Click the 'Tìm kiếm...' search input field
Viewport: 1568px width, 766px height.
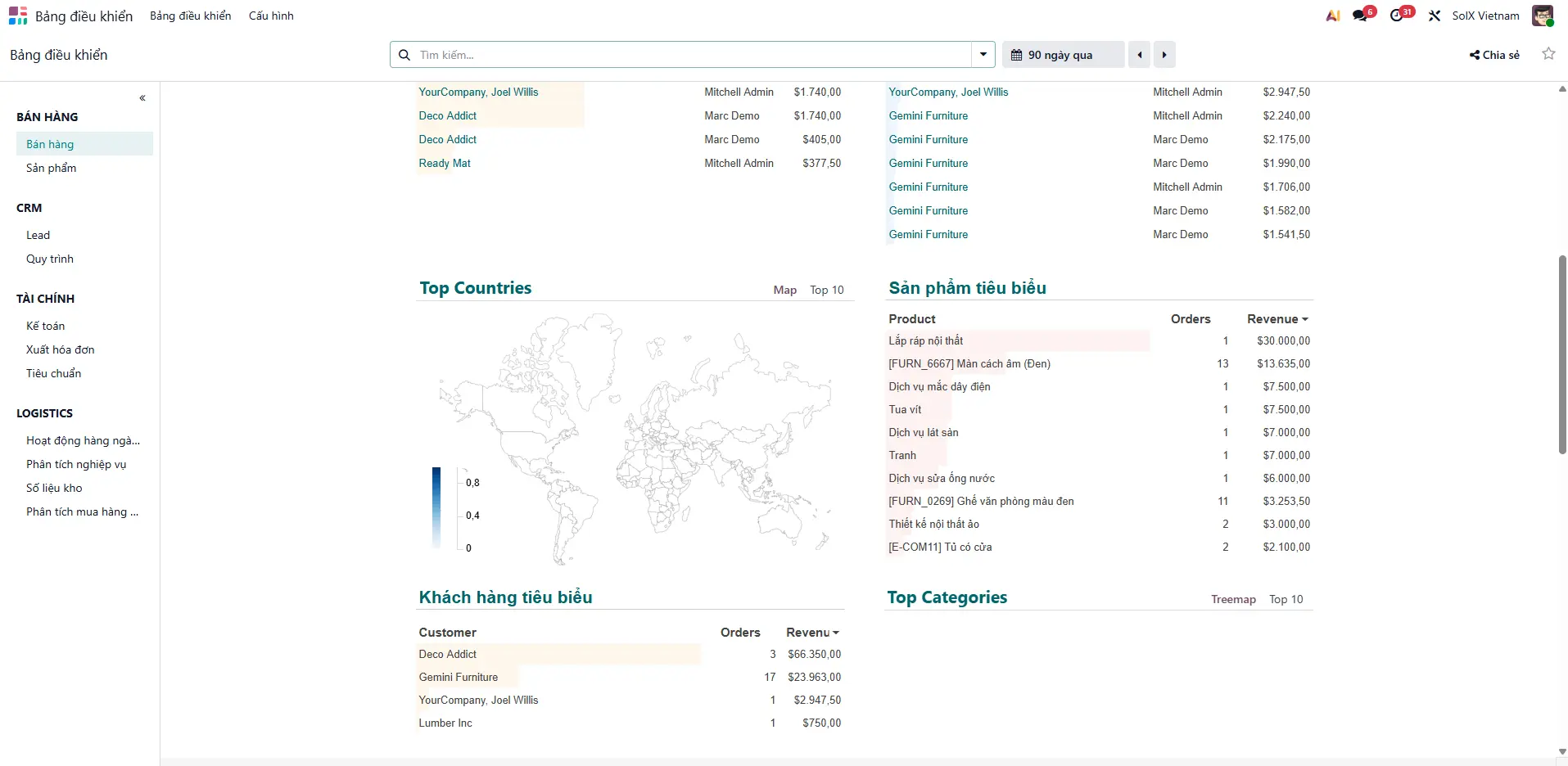pos(688,55)
